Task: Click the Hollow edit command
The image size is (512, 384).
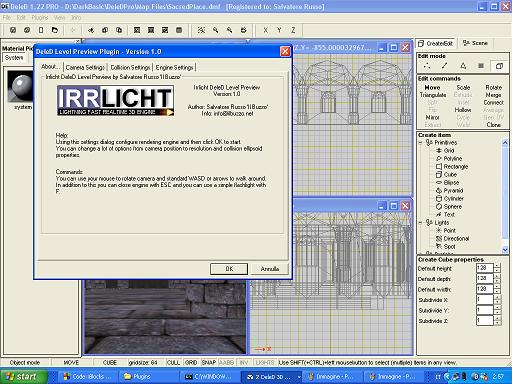Action: click(463, 110)
